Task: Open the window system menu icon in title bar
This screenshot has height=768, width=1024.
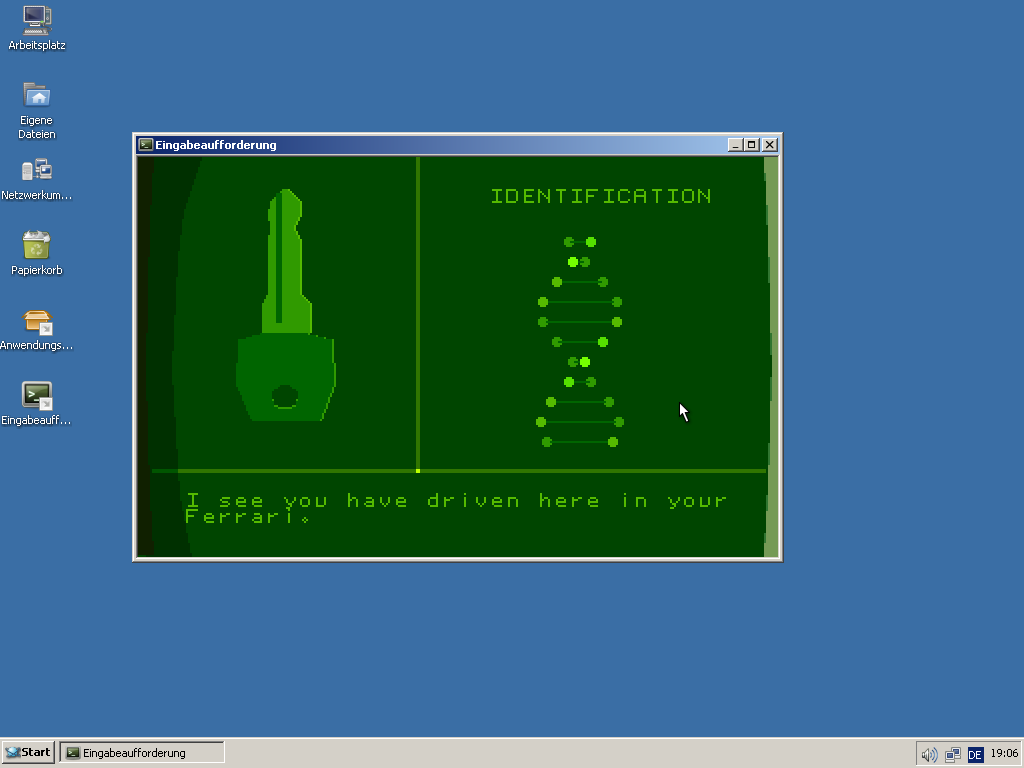Action: coord(146,145)
